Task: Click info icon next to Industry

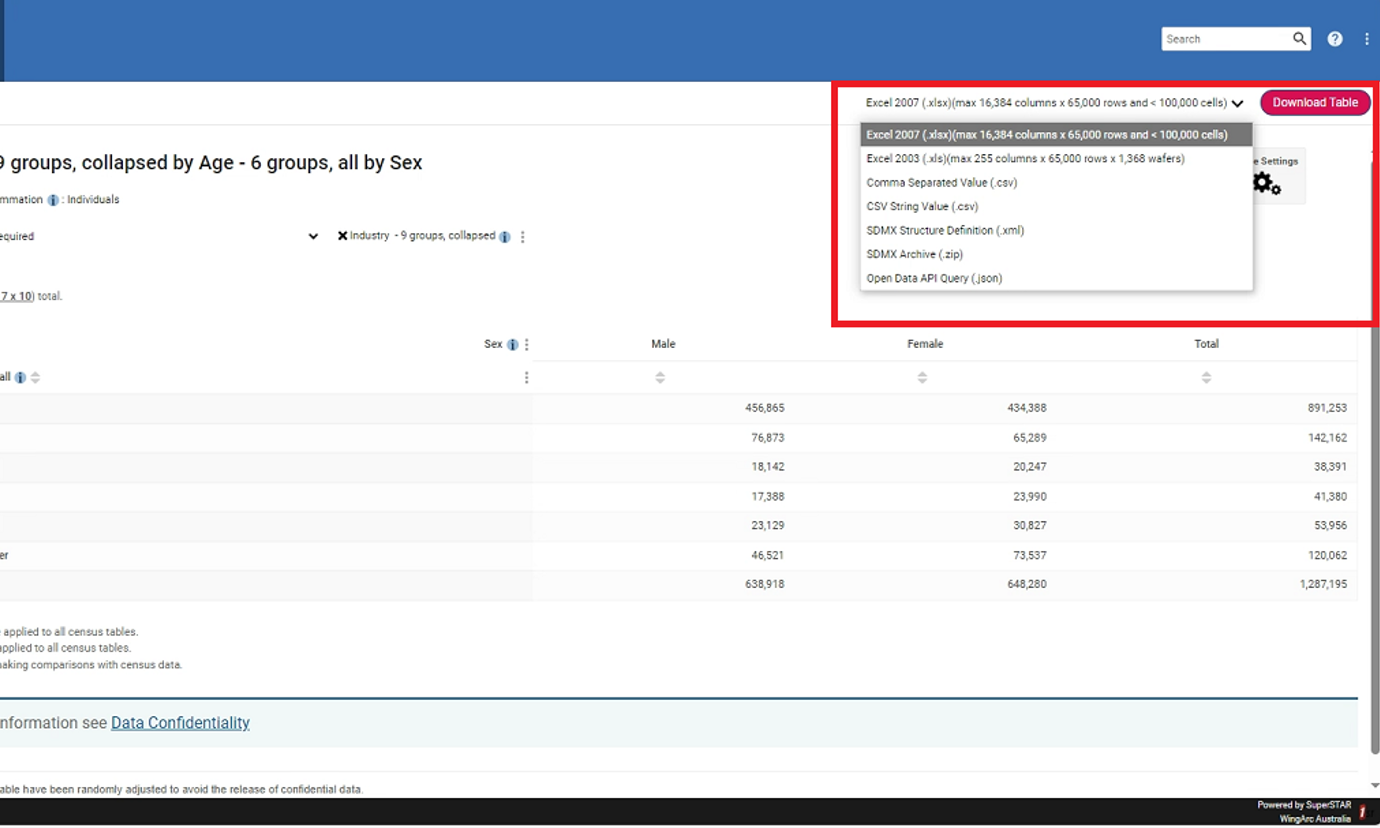Action: (x=505, y=237)
